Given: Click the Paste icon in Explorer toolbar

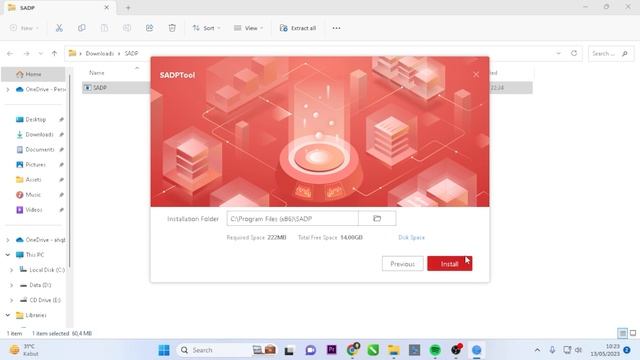Looking at the screenshot, I should coord(104,28).
